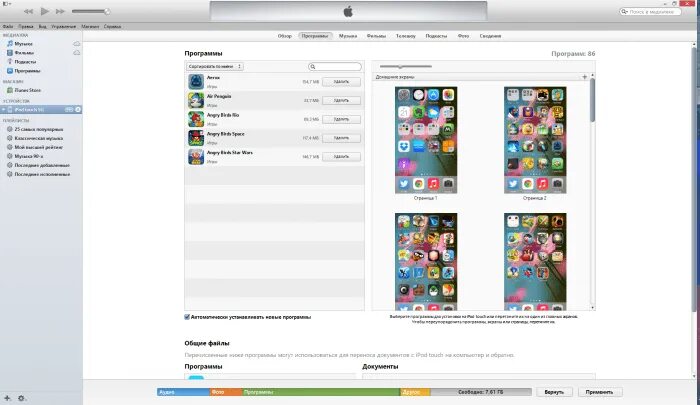Click the first app's icon in the list

click(196, 82)
